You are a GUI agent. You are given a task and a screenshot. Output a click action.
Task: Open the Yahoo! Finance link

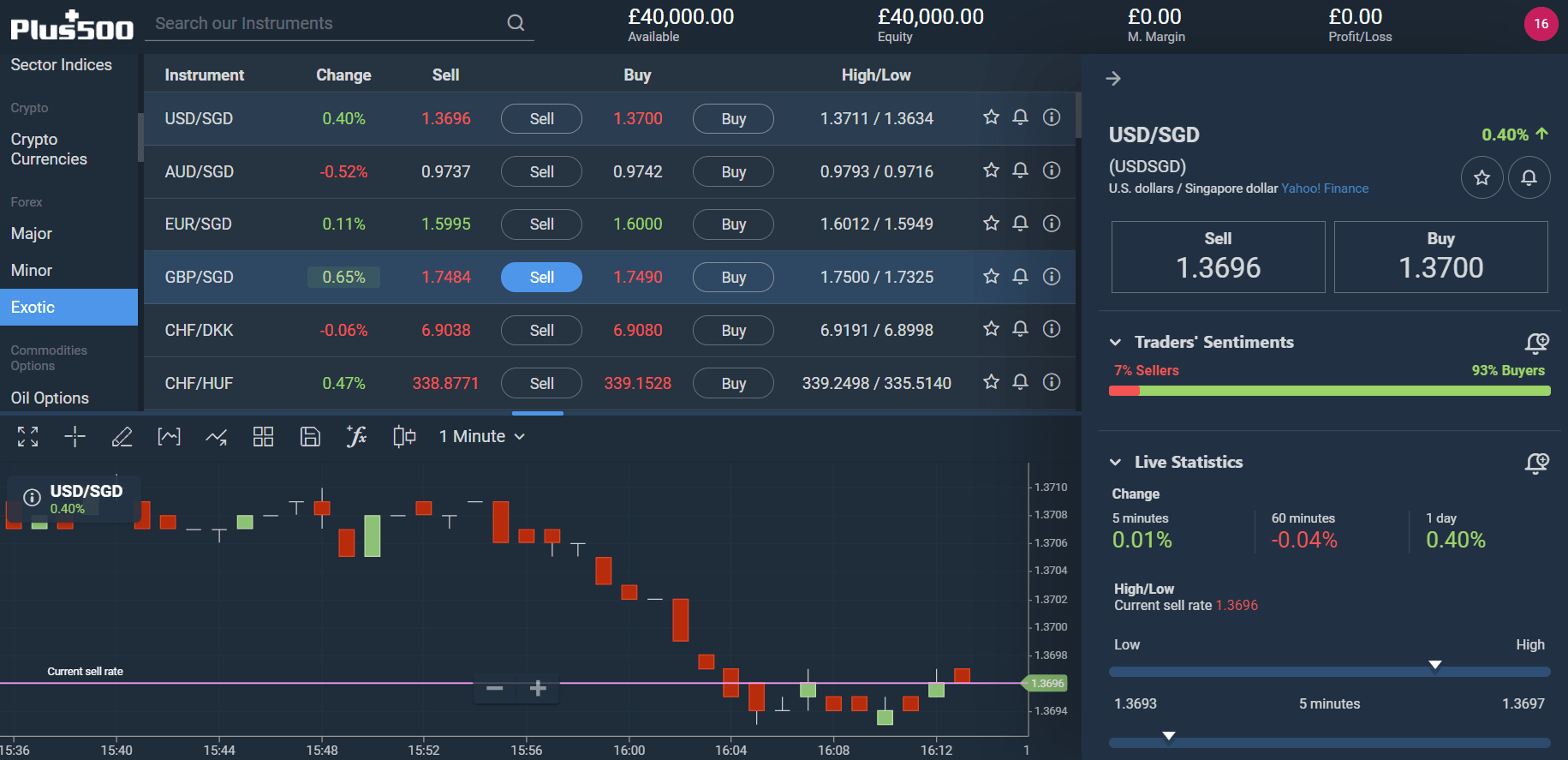coord(1325,189)
